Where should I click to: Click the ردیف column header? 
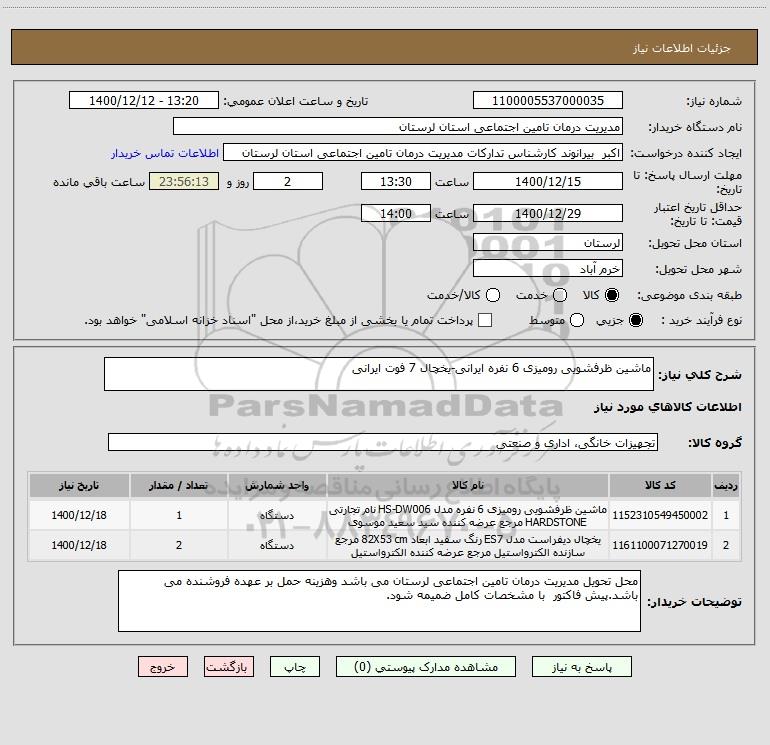tap(726, 485)
